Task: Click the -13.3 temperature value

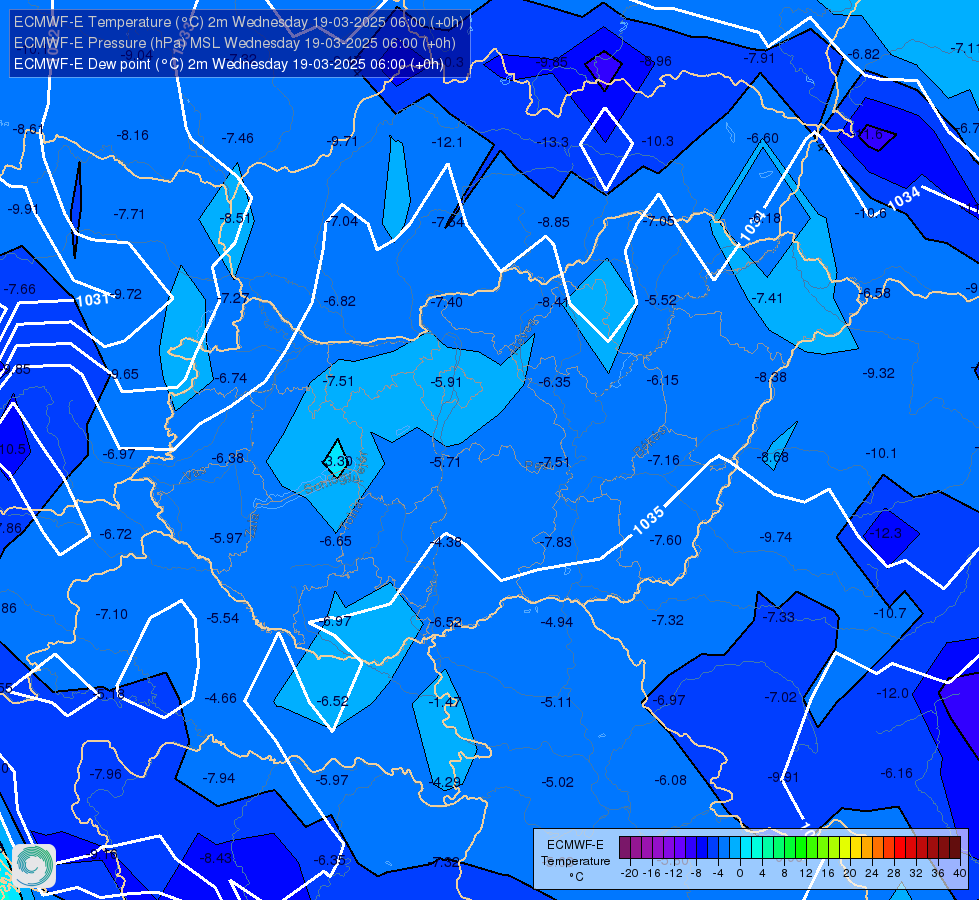Action: click(553, 142)
